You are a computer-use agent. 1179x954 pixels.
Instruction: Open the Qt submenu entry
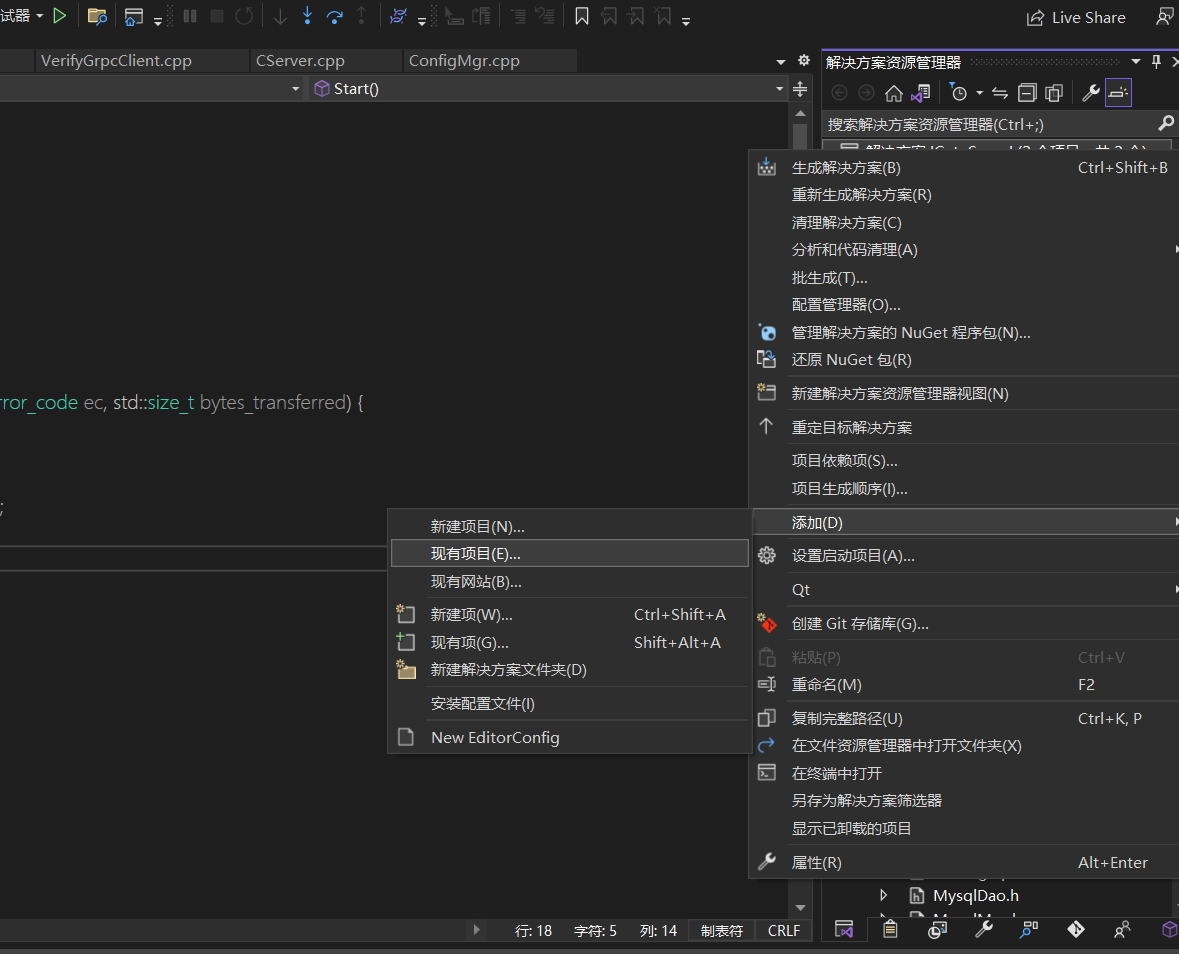click(964, 589)
